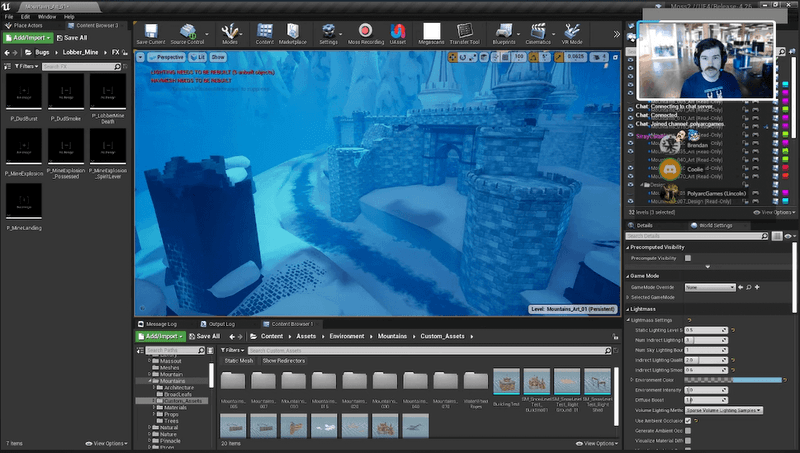Toggle the Precompute Visibility checkbox
The height and width of the screenshot is (453, 800).
[688, 258]
